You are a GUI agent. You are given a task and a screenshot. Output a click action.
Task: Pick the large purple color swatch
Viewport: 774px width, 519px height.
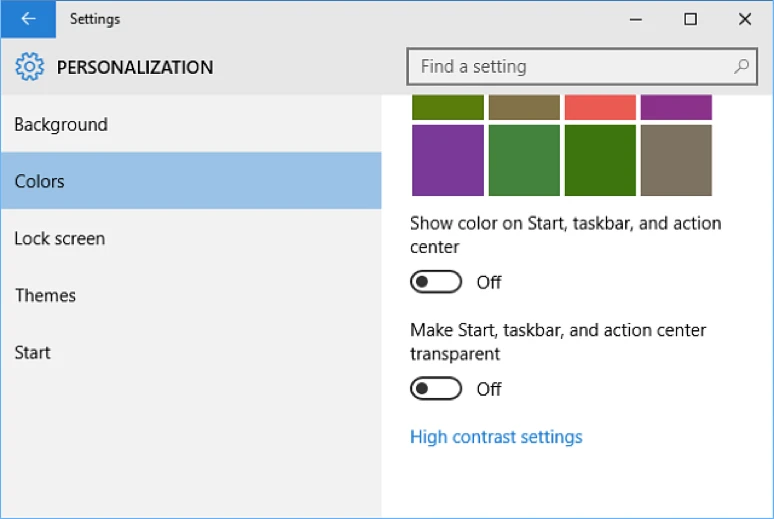click(448, 160)
